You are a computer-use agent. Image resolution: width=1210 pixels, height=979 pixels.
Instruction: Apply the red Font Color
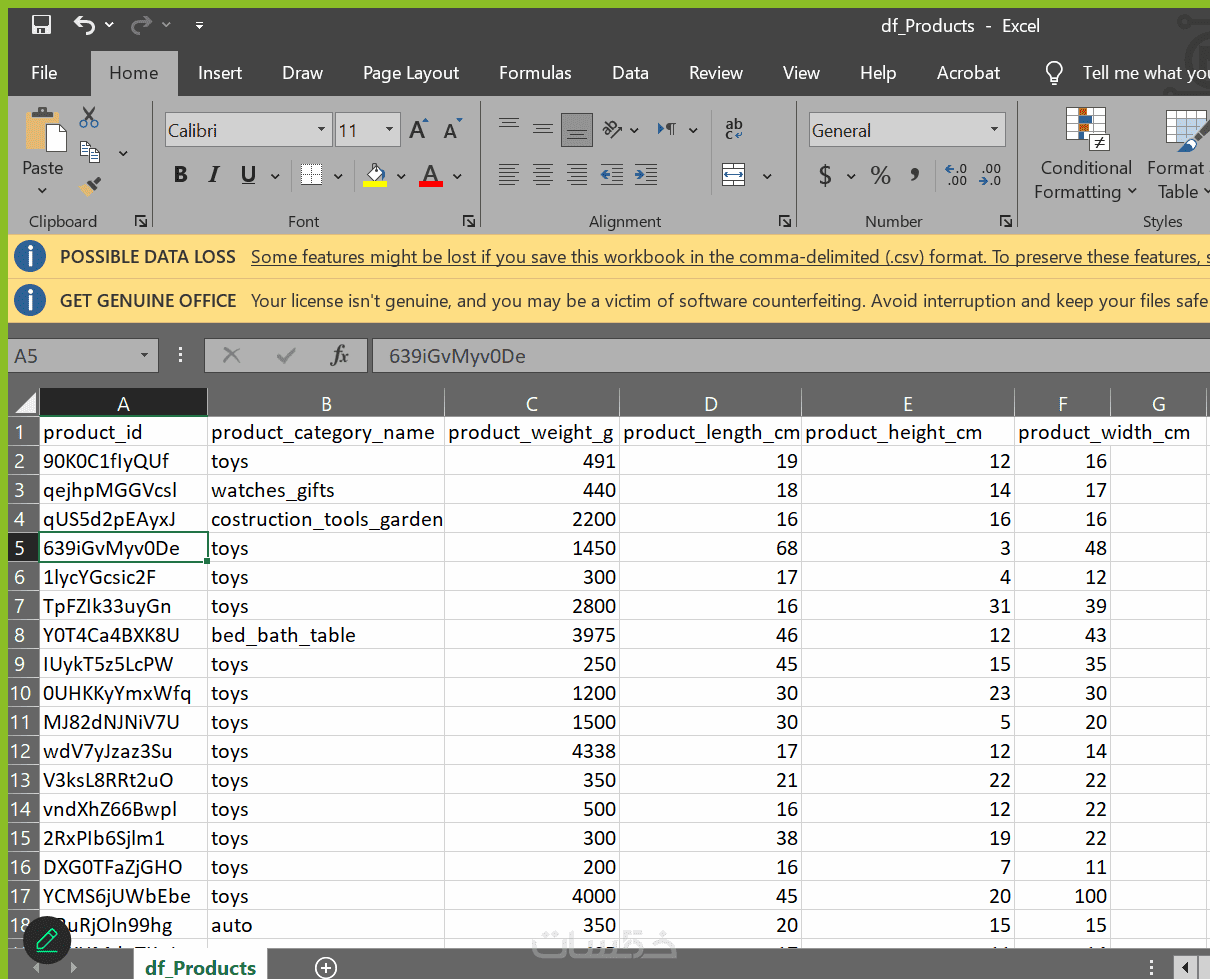431,175
